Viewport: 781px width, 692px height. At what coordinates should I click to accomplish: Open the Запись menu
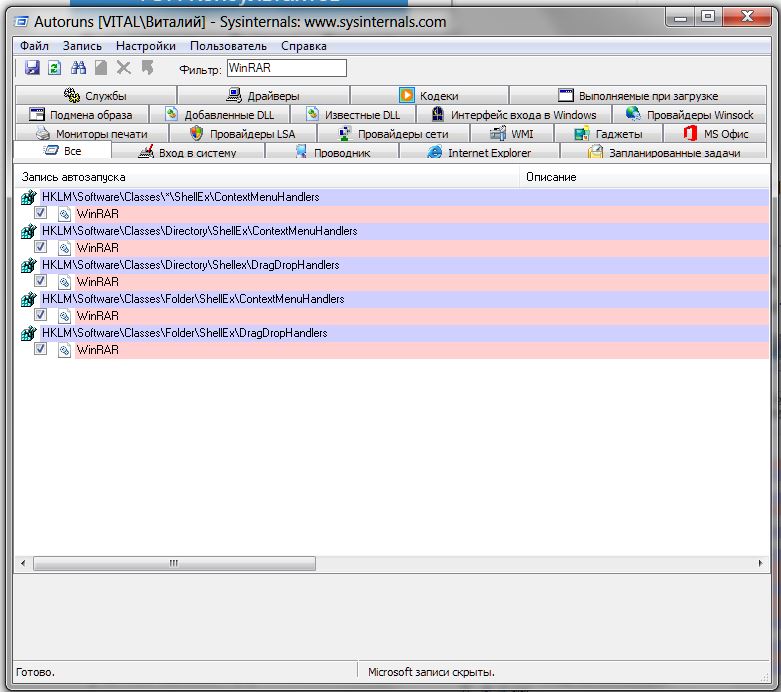82,46
